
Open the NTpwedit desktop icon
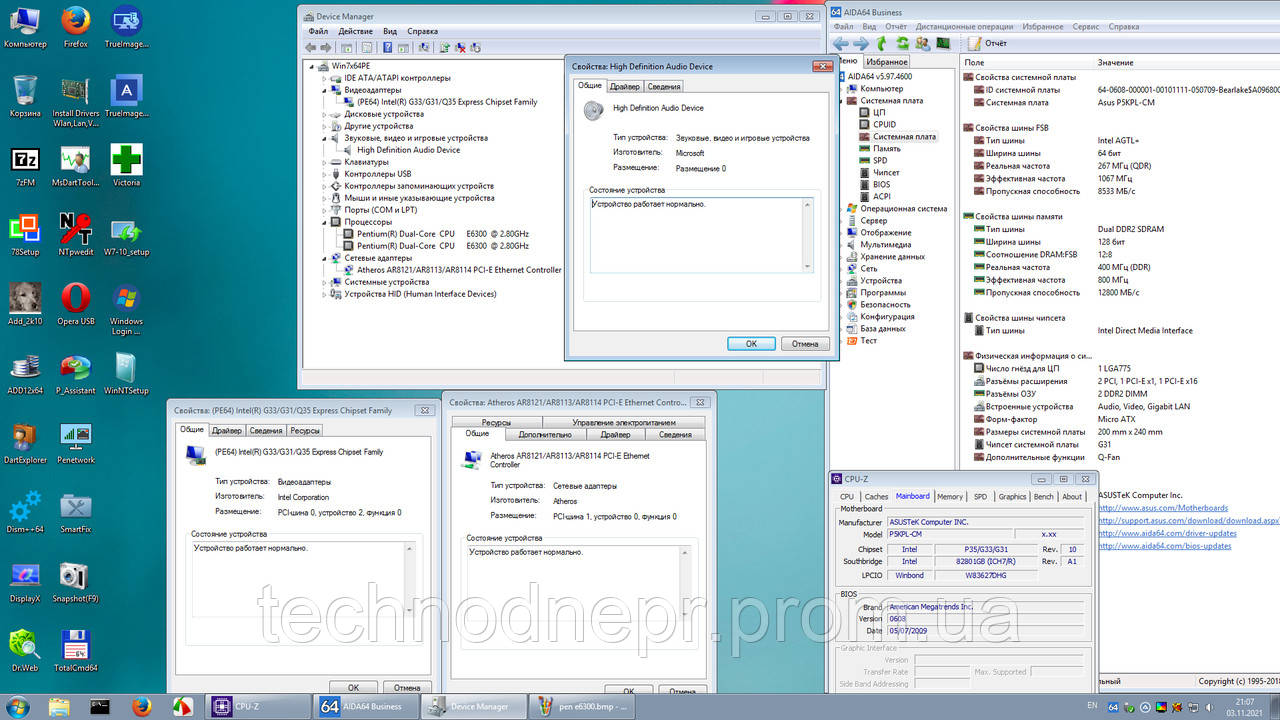76,235
